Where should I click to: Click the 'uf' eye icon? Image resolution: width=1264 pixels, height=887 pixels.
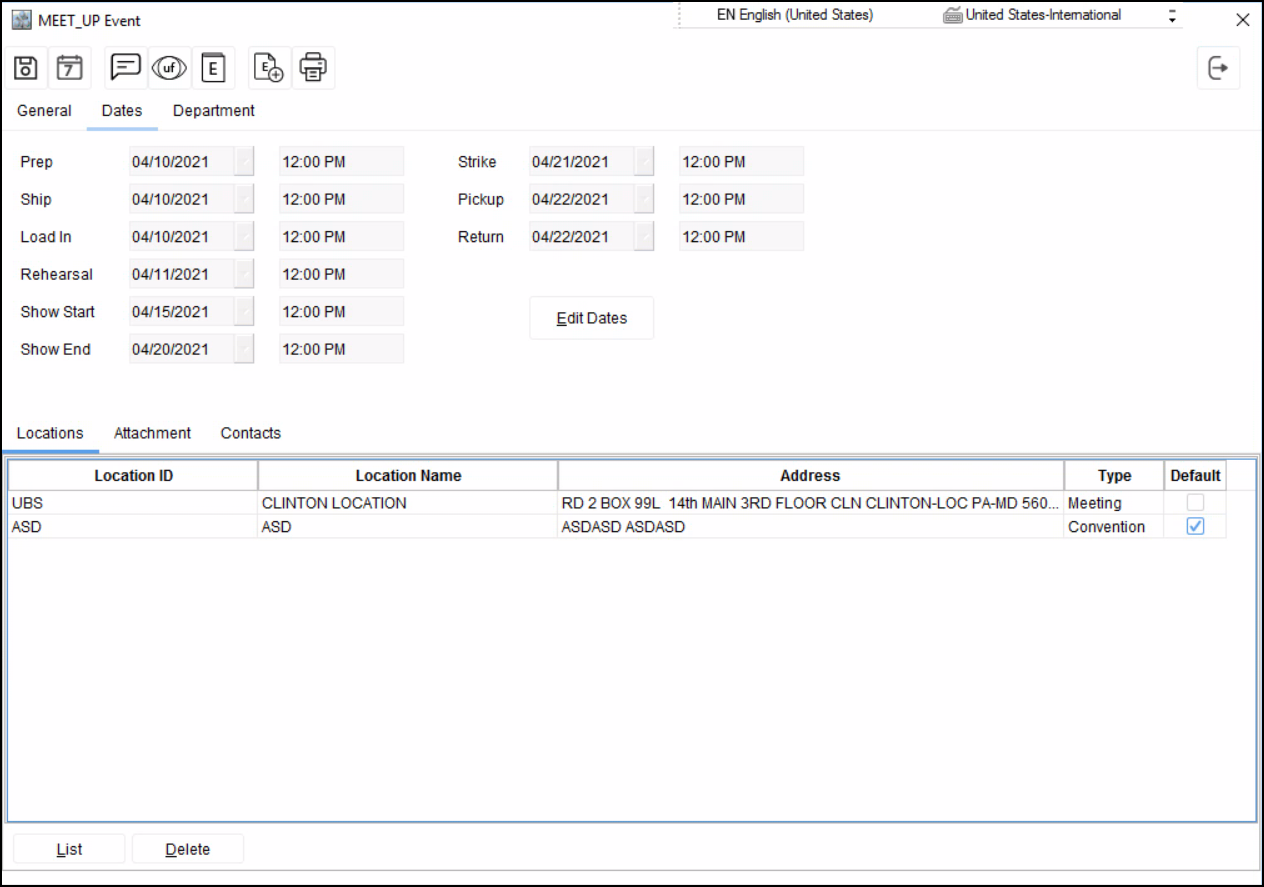(169, 68)
